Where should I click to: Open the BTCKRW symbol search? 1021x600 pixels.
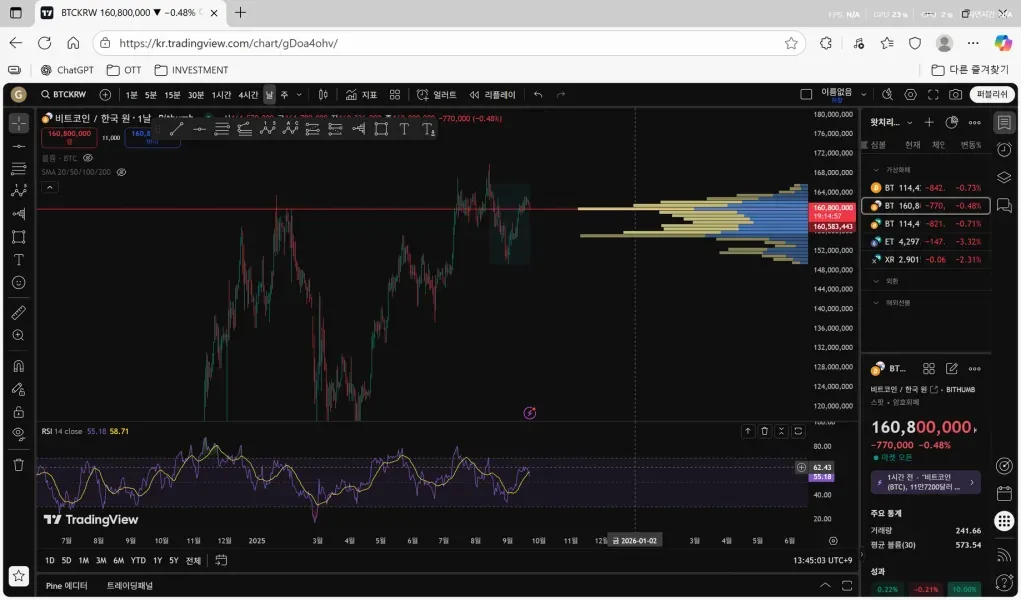pos(64,94)
